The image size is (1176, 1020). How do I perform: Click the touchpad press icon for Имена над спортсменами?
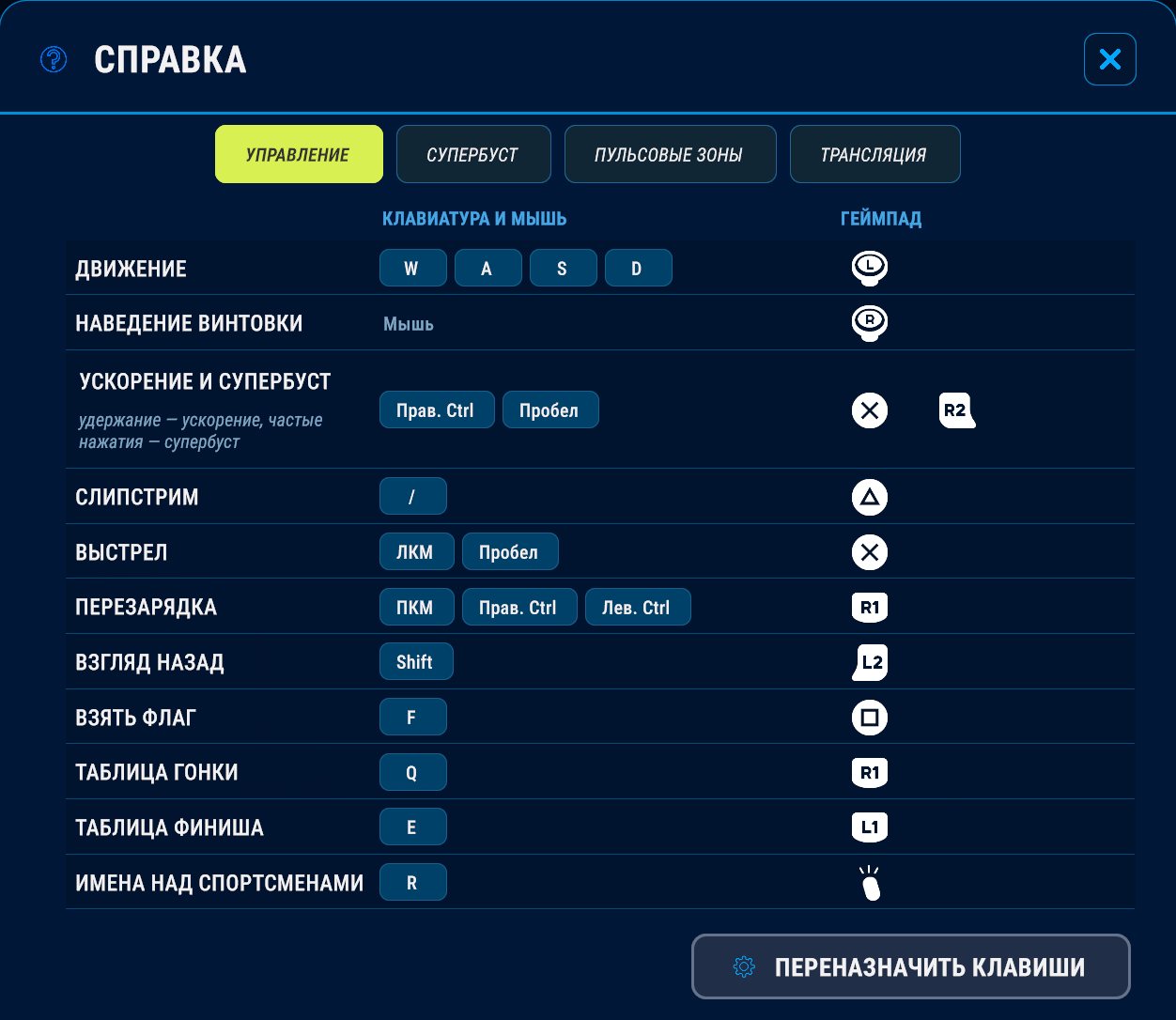[871, 883]
